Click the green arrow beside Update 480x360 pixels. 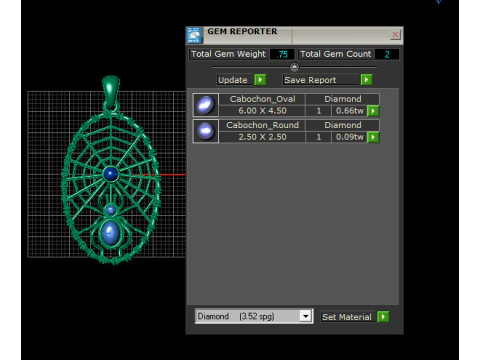(x=260, y=80)
